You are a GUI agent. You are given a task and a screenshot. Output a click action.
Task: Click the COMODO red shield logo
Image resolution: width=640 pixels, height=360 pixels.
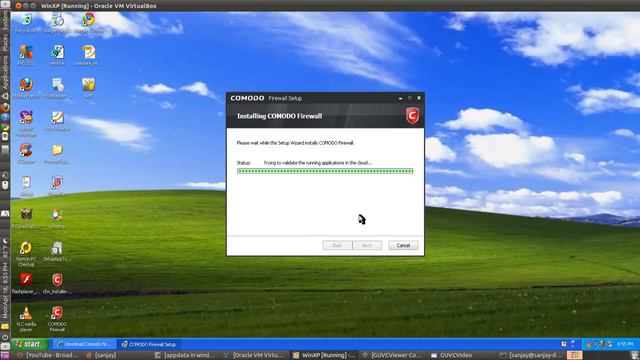[412, 116]
